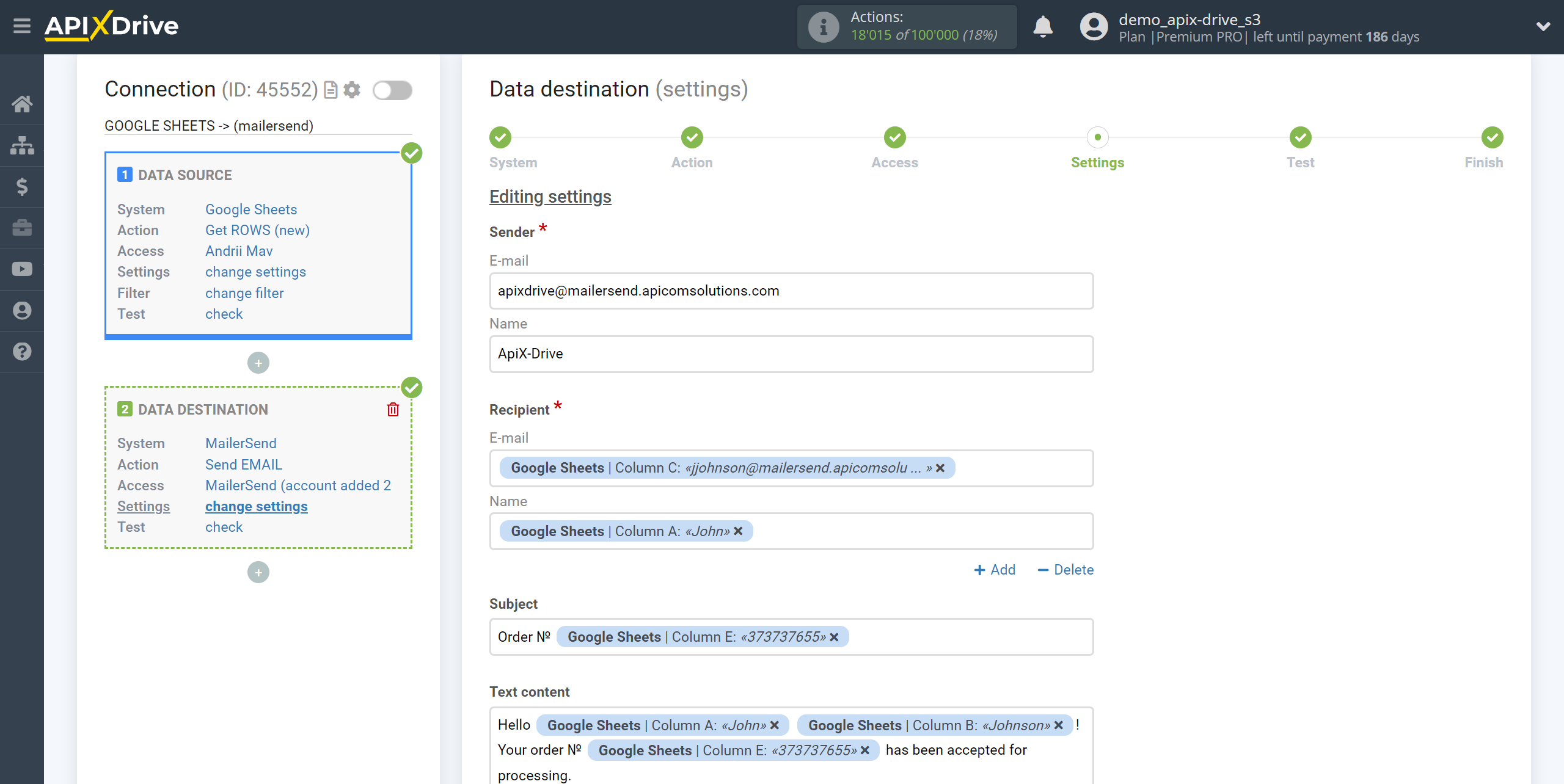Click change settings in Data Destination
1564x784 pixels.
point(257,506)
